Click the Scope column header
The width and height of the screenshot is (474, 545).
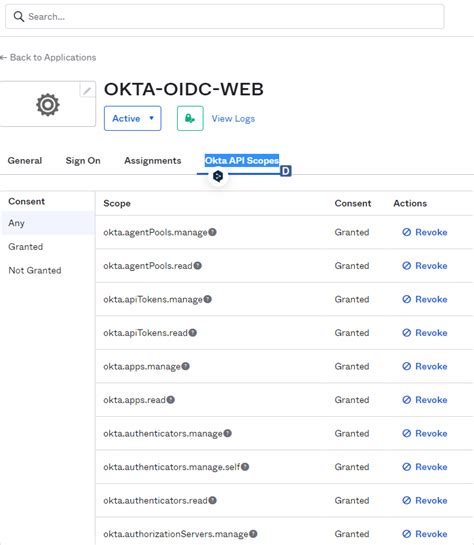[x=117, y=203]
